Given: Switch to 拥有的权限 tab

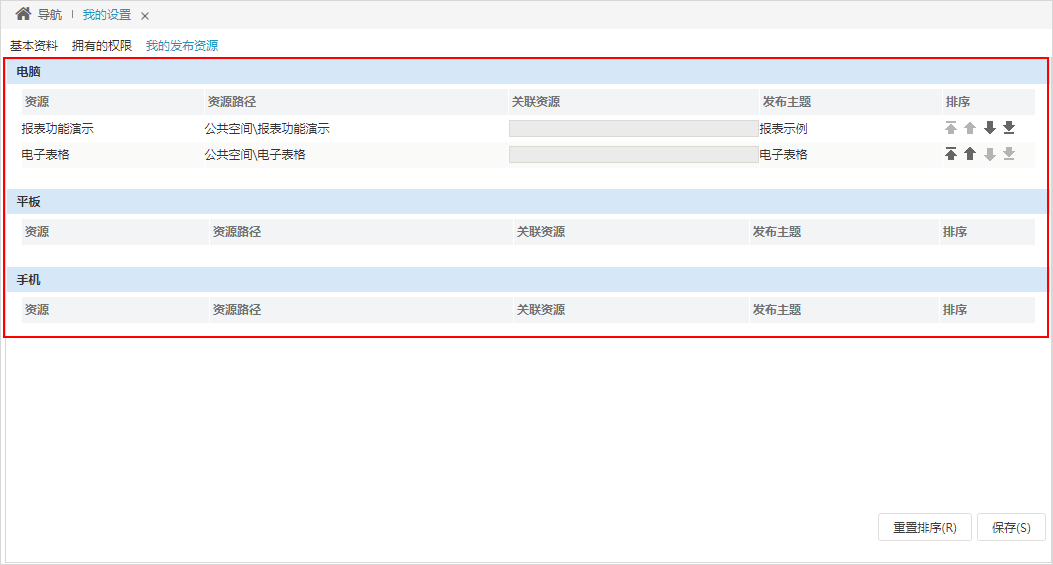Looking at the screenshot, I should tap(102, 46).
